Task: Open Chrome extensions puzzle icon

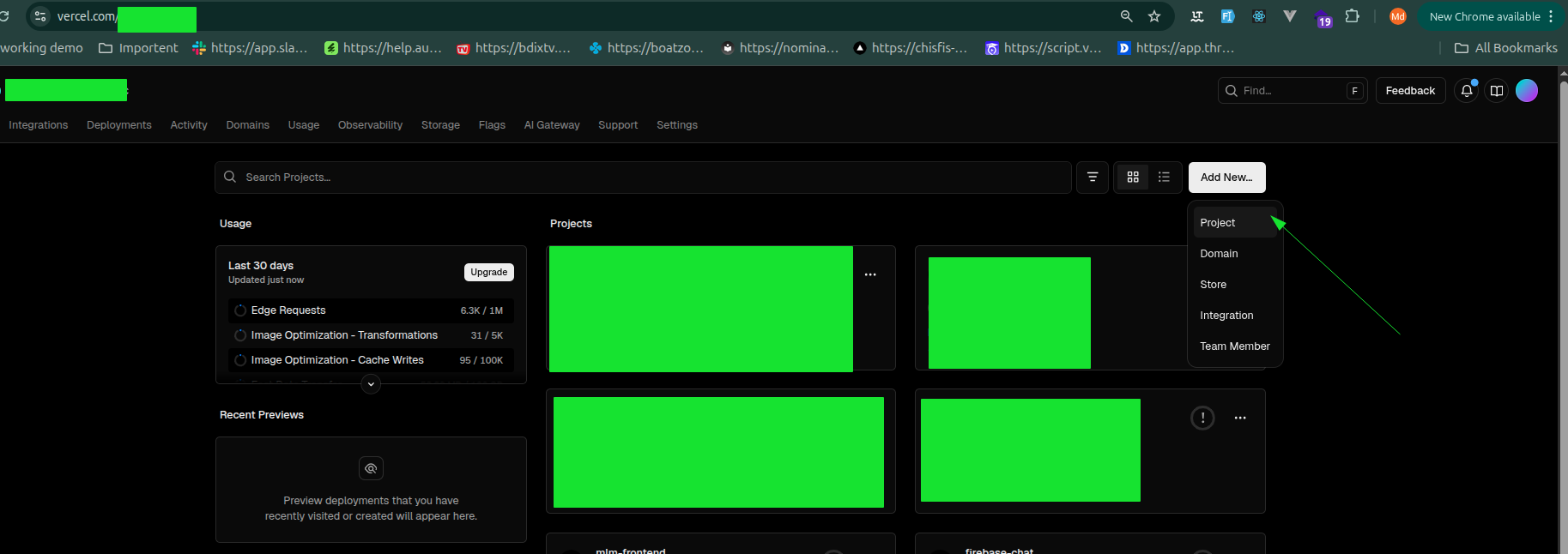Action: pyautogui.click(x=1353, y=16)
